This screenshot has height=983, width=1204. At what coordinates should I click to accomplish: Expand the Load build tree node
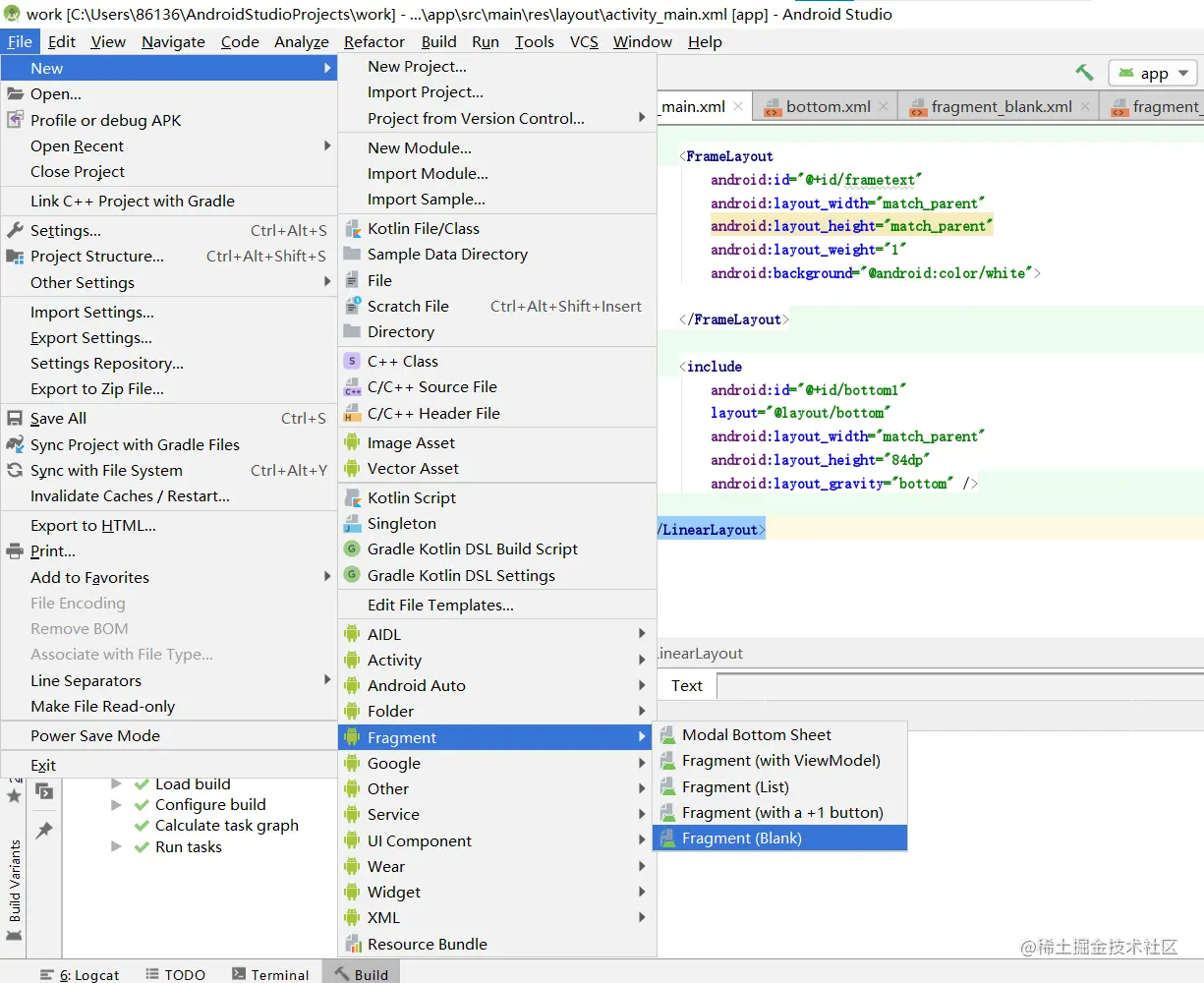(117, 783)
